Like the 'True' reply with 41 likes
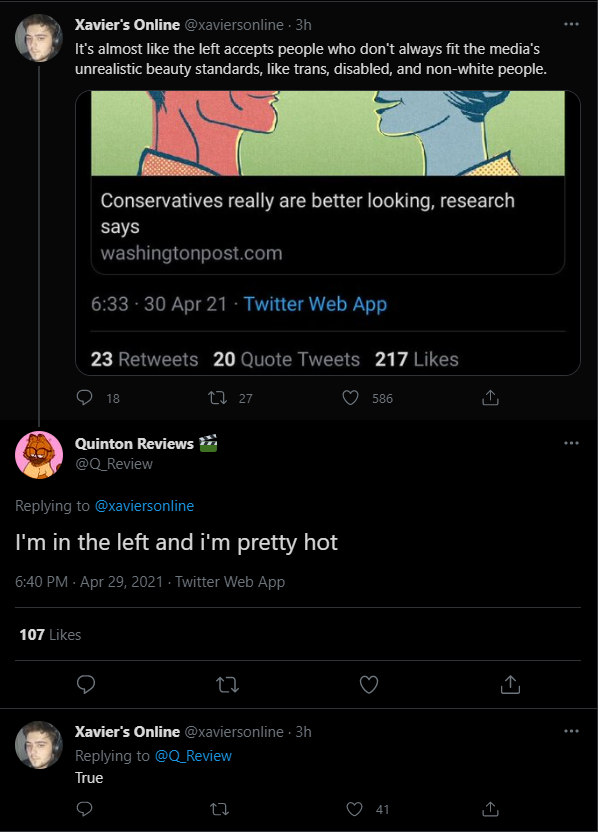Image resolution: width=598 pixels, height=832 pixels. pyautogui.click(x=354, y=809)
